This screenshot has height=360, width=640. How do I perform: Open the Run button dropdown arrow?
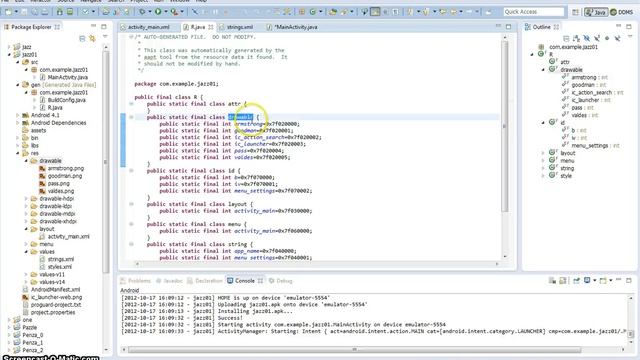(x=165, y=12)
